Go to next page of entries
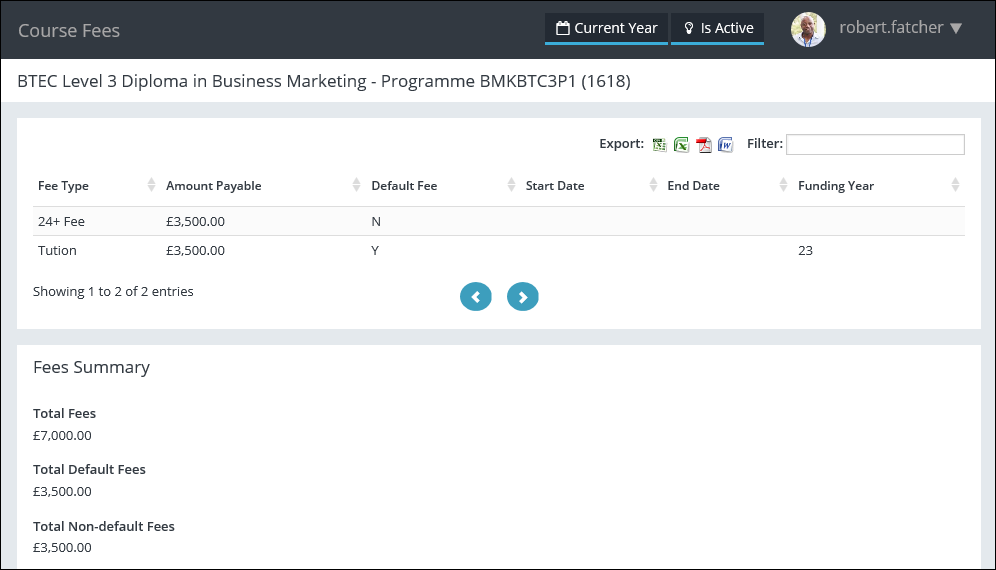Screen dimensions: 996x570 point(523,297)
